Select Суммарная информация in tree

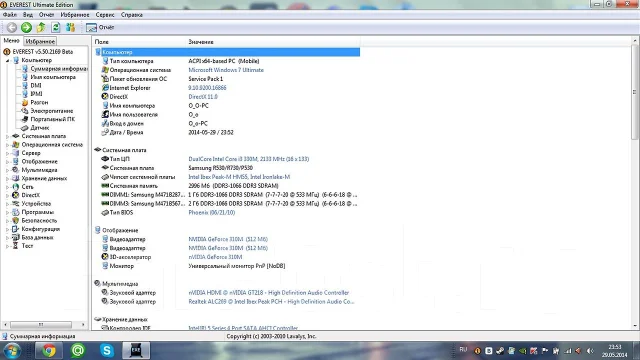[x=59, y=69]
